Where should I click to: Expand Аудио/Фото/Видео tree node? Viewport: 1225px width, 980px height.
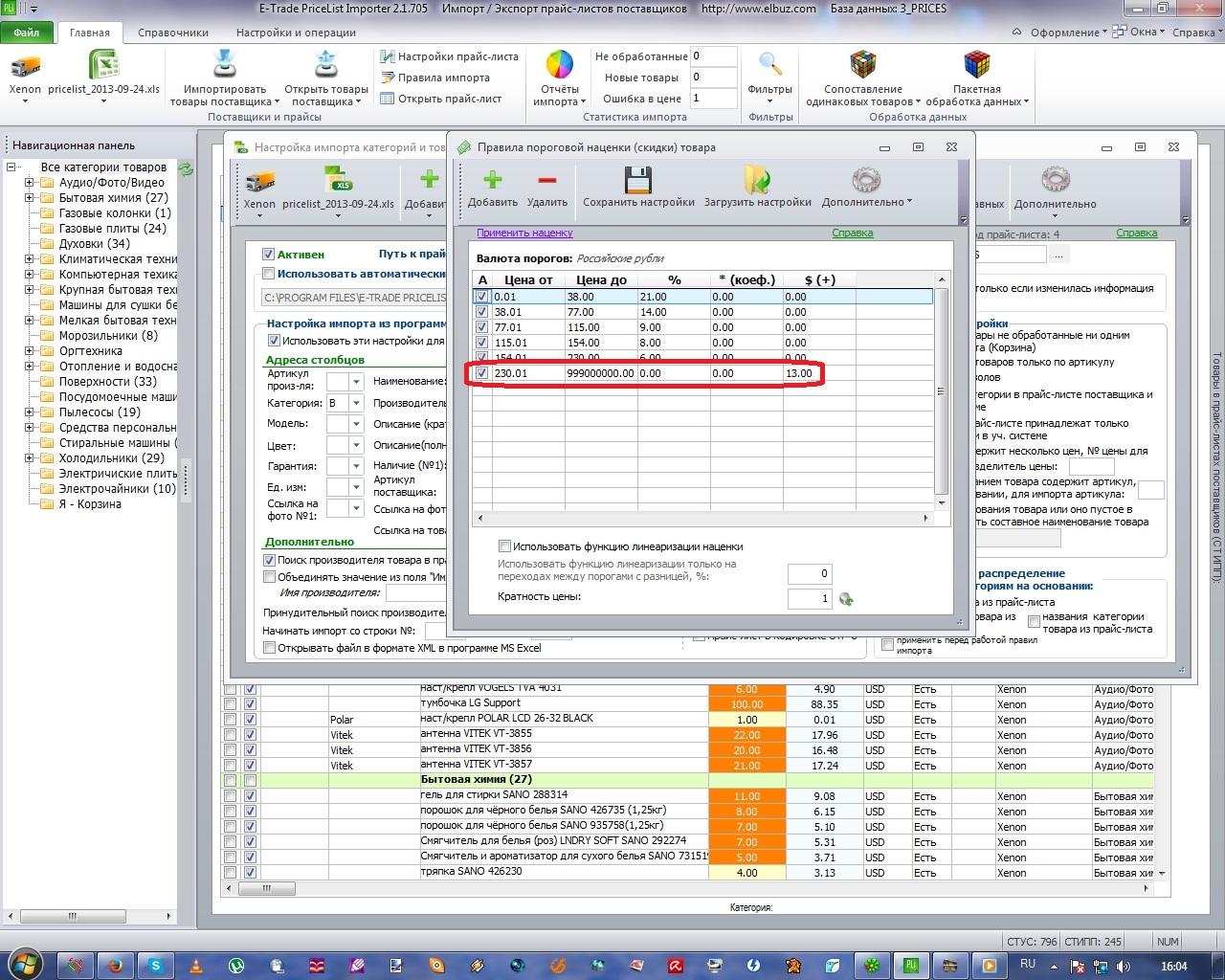(29, 183)
